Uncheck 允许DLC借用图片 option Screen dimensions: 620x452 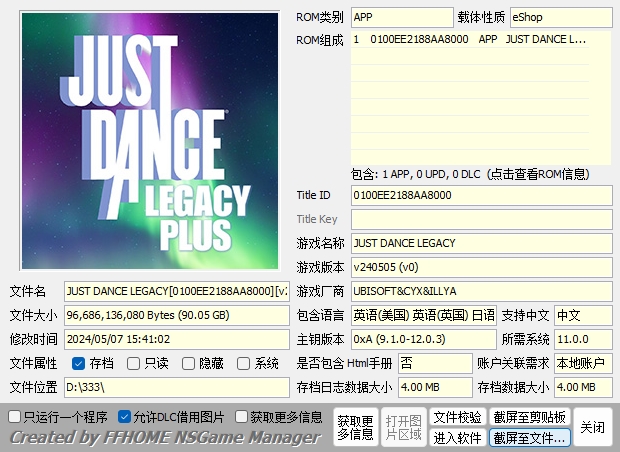pos(124,416)
